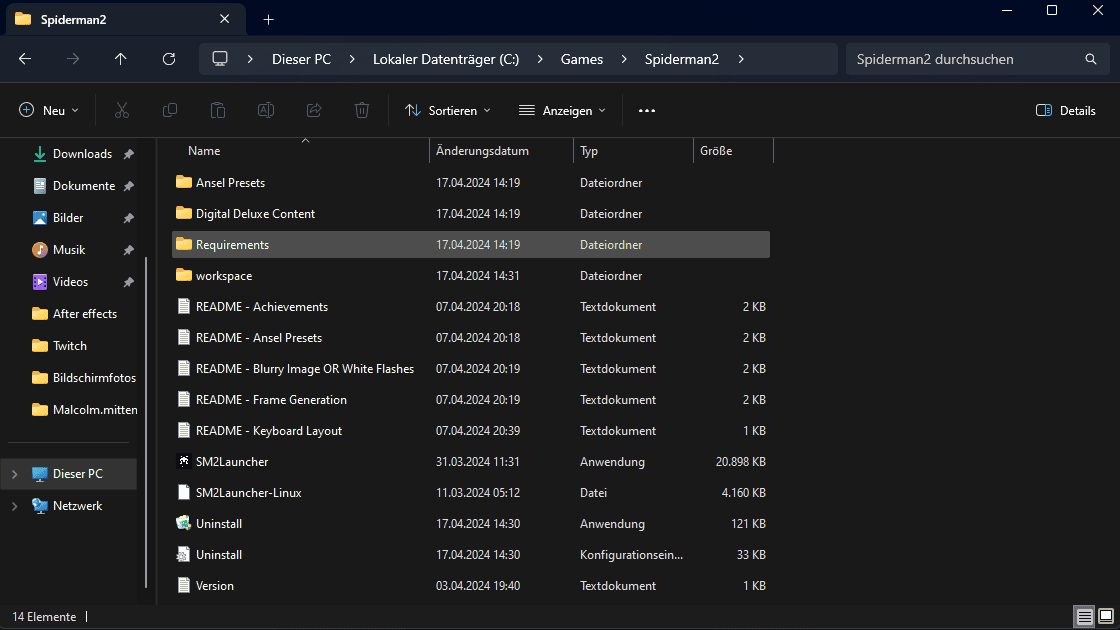Viewport: 1120px width, 630px height.
Task: Open the Neu dropdown button
Action: click(48, 110)
